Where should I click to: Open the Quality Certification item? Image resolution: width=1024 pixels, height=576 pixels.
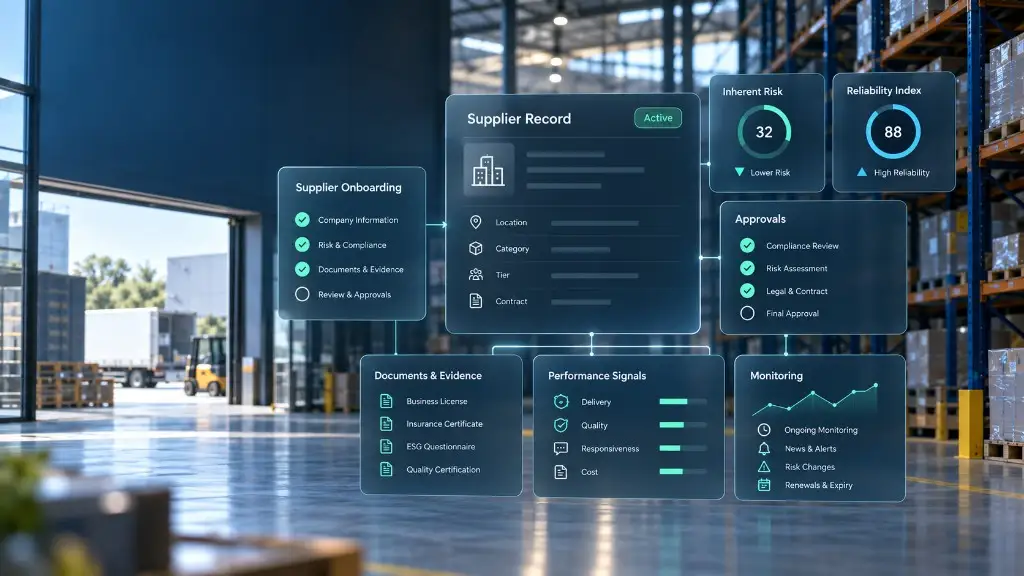point(443,470)
